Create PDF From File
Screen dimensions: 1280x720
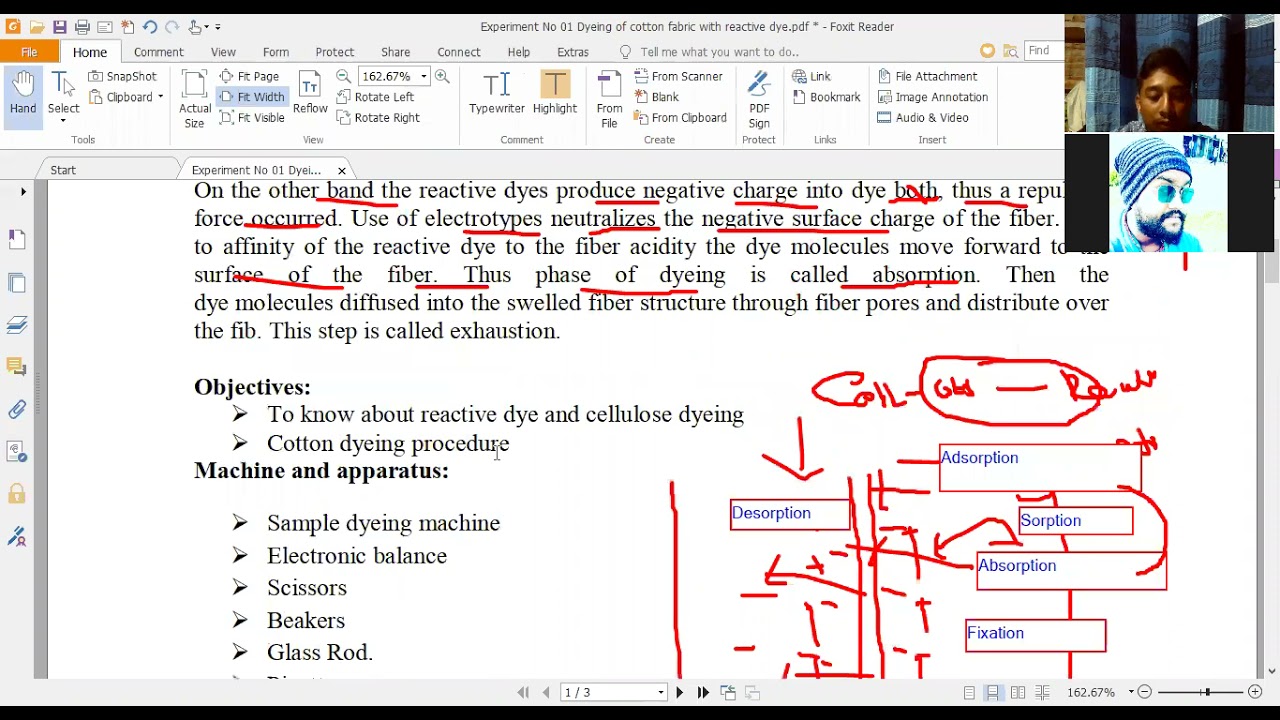coord(609,100)
